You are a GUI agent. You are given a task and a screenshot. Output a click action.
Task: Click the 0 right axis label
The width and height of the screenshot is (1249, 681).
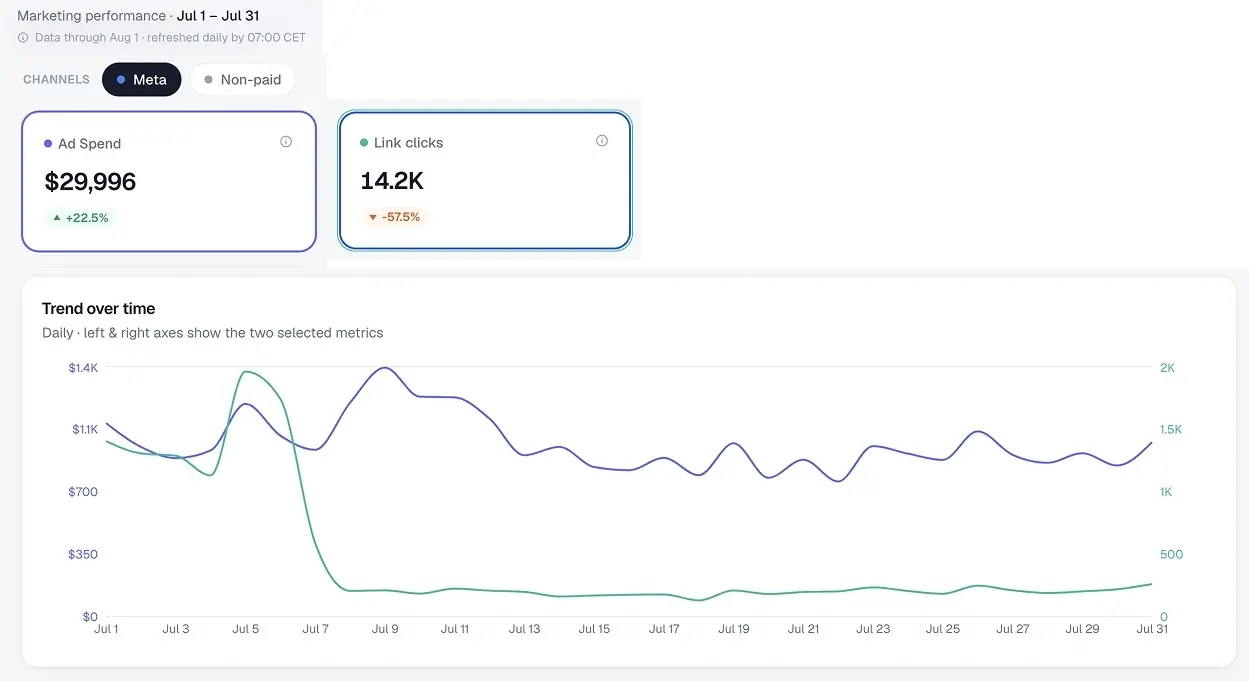(x=1164, y=617)
